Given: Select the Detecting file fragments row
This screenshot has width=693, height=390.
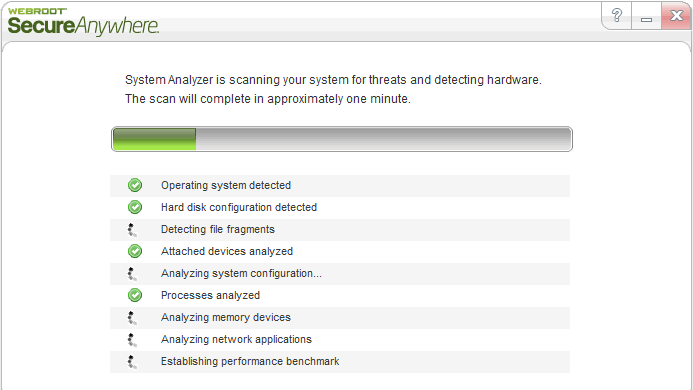Looking at the screenshot, I should click(x=340, y=230).
